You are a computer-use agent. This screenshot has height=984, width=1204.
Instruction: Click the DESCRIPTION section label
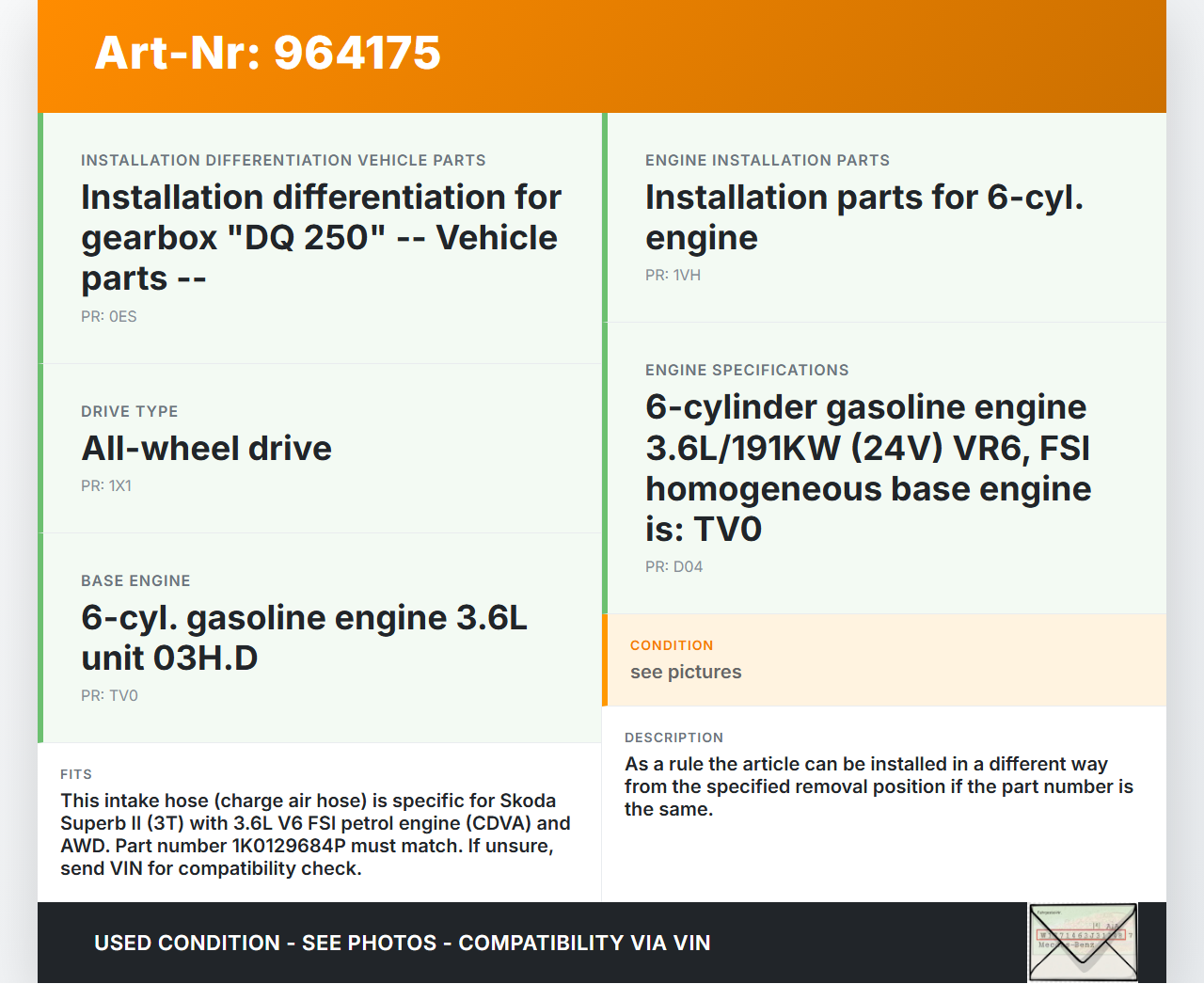pyautogui.click(x=673, y=738)
